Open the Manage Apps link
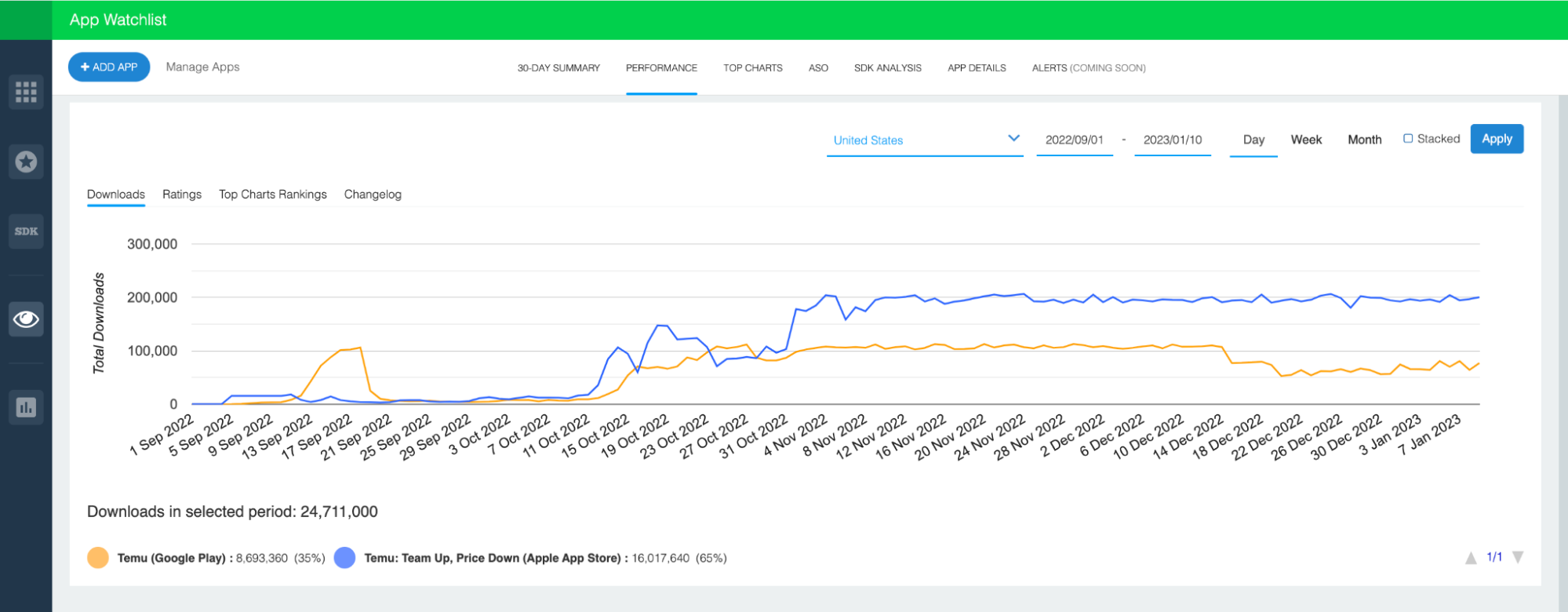This screenshot has width=1568, height=612. point(202,67)
